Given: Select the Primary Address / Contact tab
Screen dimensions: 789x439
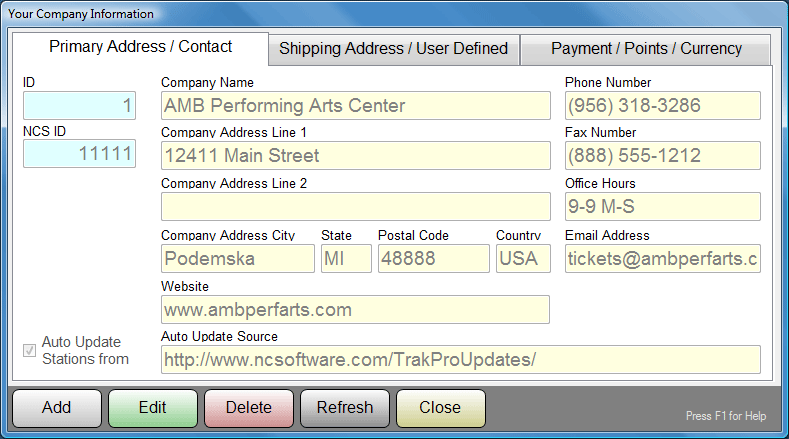Looking at the screenshot, I should [x=140, y=47].
